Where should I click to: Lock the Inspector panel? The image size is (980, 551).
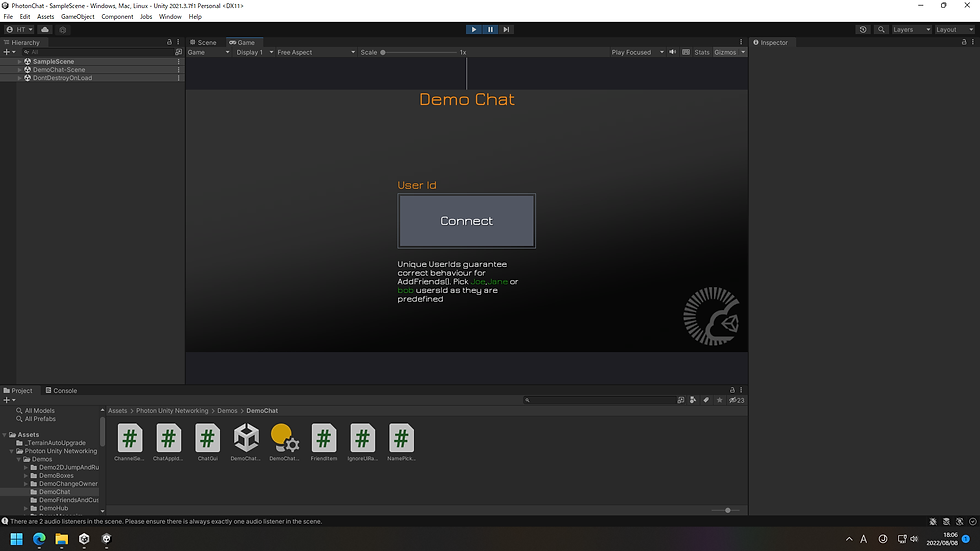pyautogui.click(x=964, y=42)
